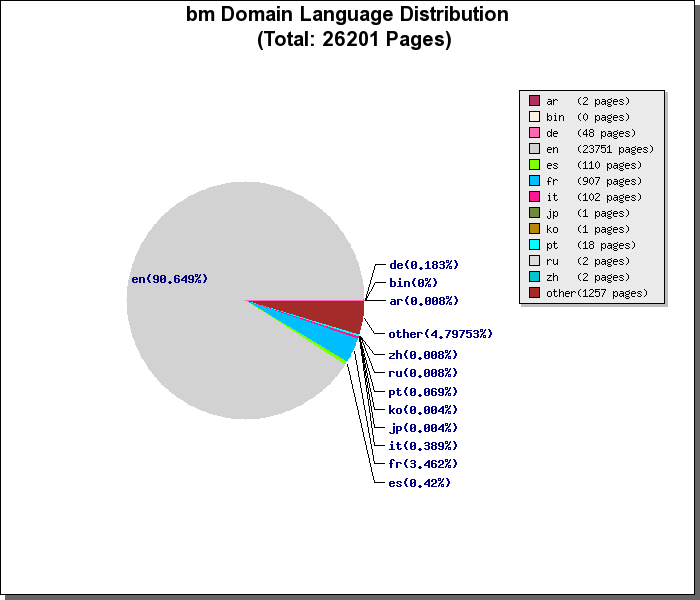Click the fr legend blue swatch
700x600 pixels.
point(534,181)
